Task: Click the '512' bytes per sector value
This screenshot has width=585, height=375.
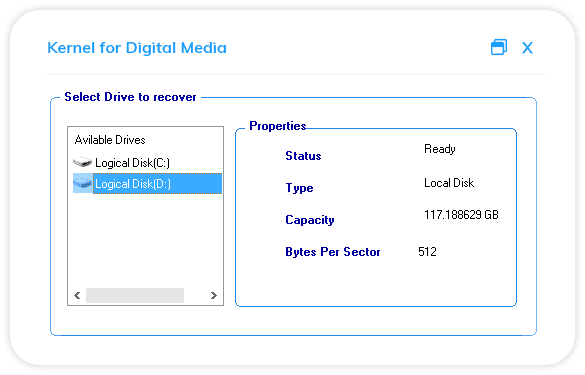Action: [x=427, y=252]
